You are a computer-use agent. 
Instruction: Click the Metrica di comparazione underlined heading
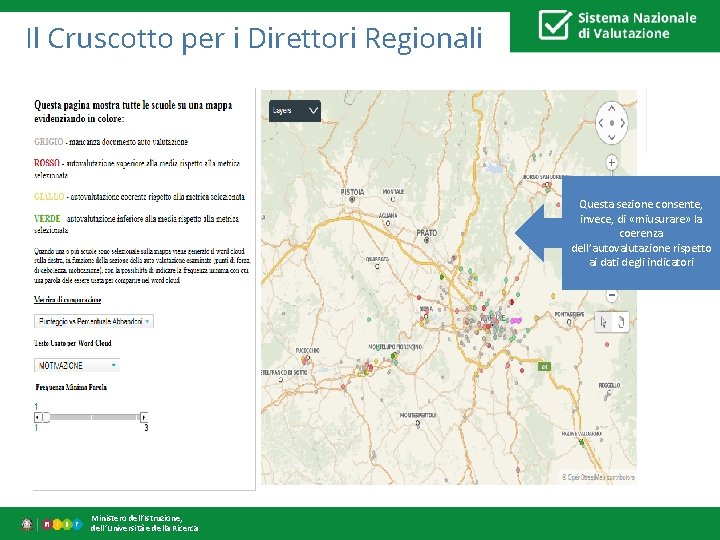(x=68, y=300)
